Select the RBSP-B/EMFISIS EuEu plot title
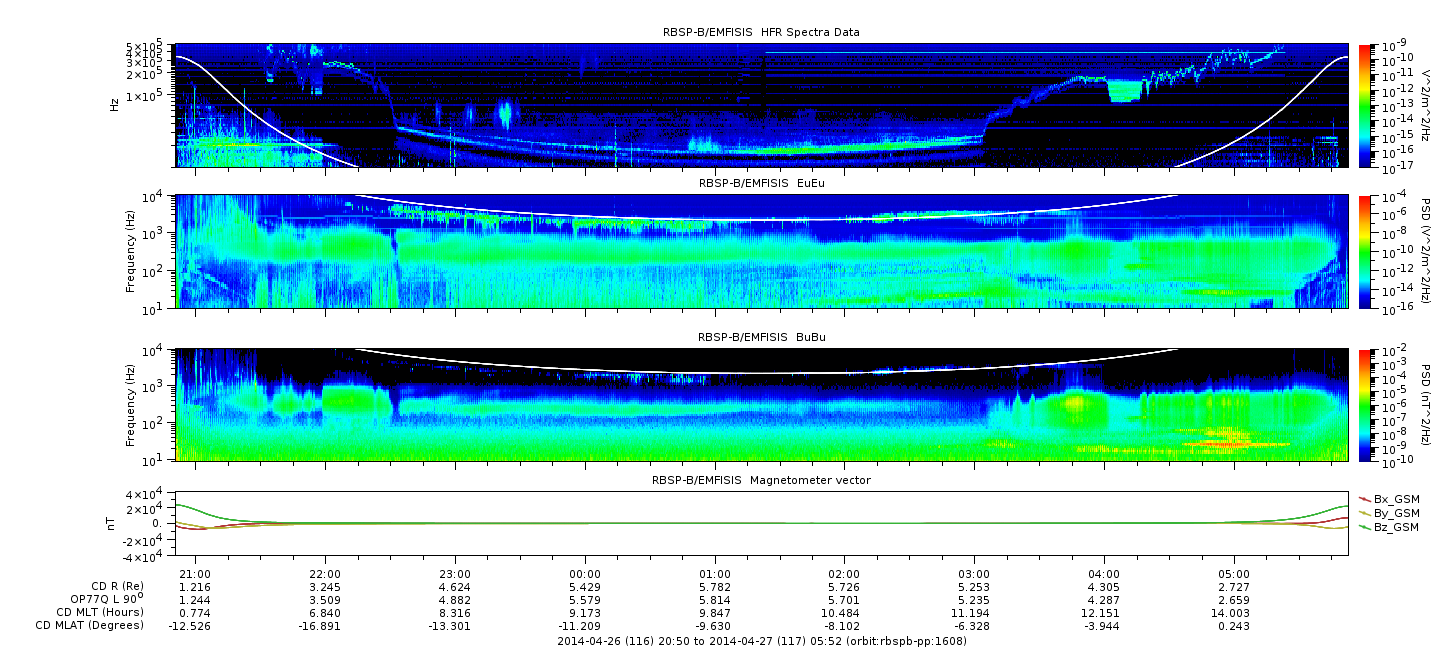Screen dimensions: 1447x658 coord(761,184)
